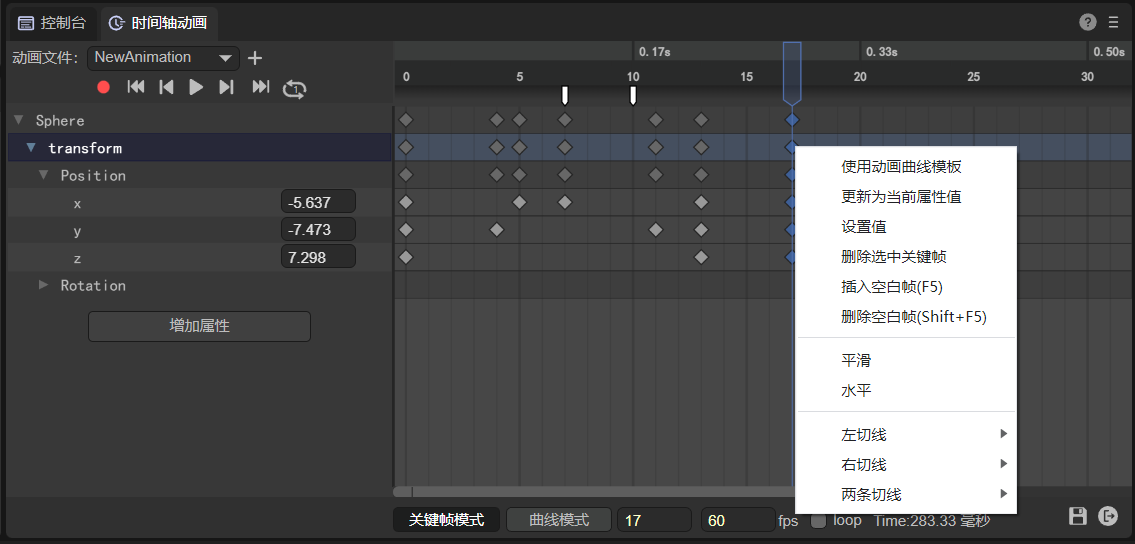Open the NewAnimation file dropdown
The height and width of the screenshot is (544, 1135).
pos(163,58)
